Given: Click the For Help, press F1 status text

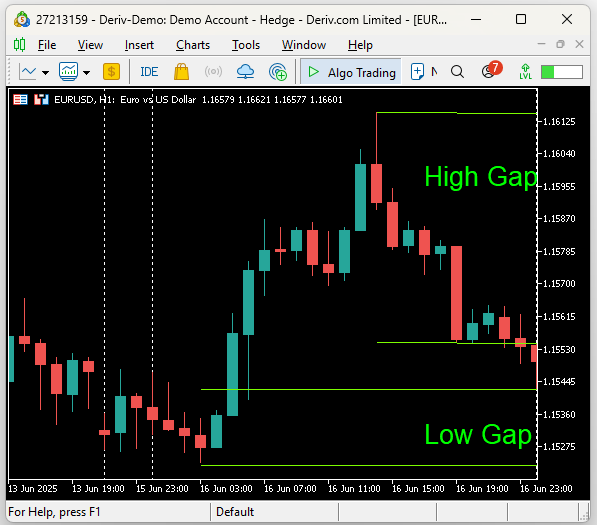Looking at the screenshot, I should pyautogui.click(x=54, y=512).
